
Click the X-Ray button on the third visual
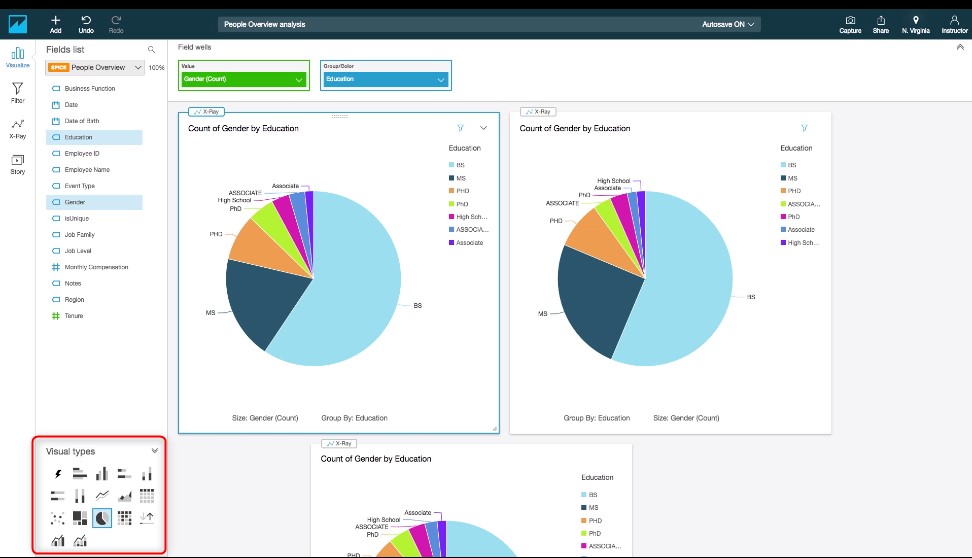[339, 443]
